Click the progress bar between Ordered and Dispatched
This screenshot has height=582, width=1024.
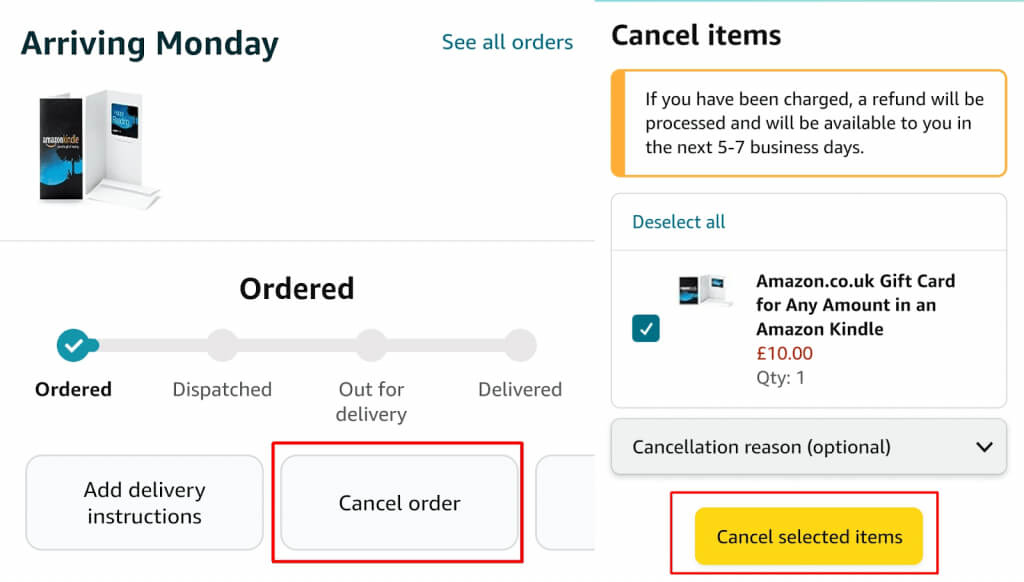150,346
